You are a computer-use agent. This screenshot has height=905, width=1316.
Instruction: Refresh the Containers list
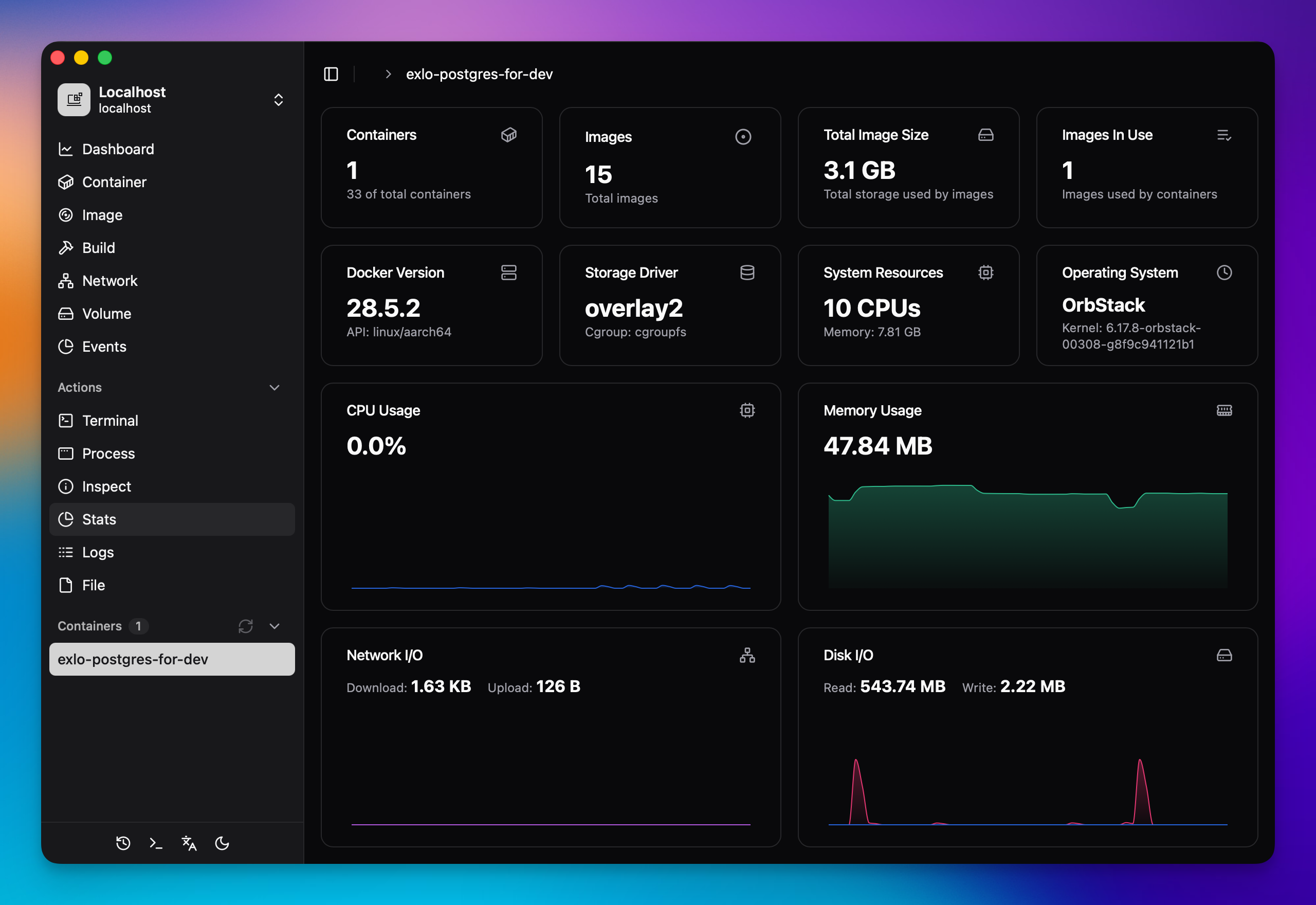(x=245, y=626)
